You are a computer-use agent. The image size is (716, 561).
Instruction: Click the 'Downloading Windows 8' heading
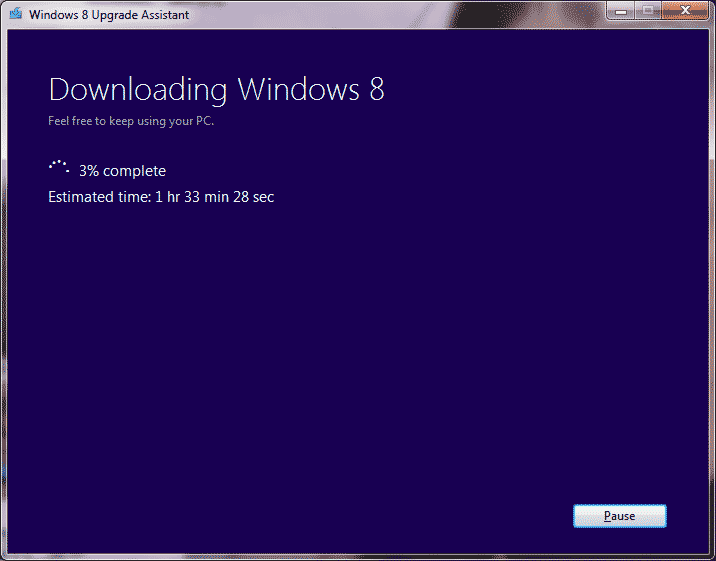click(x=216, y=89)
